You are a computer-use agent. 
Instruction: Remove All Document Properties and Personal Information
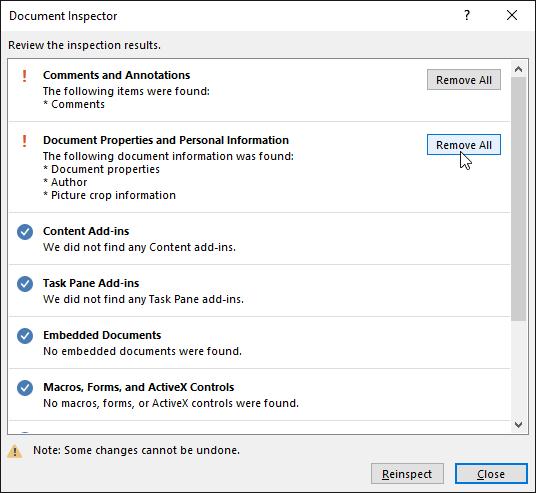coord(464,145)
